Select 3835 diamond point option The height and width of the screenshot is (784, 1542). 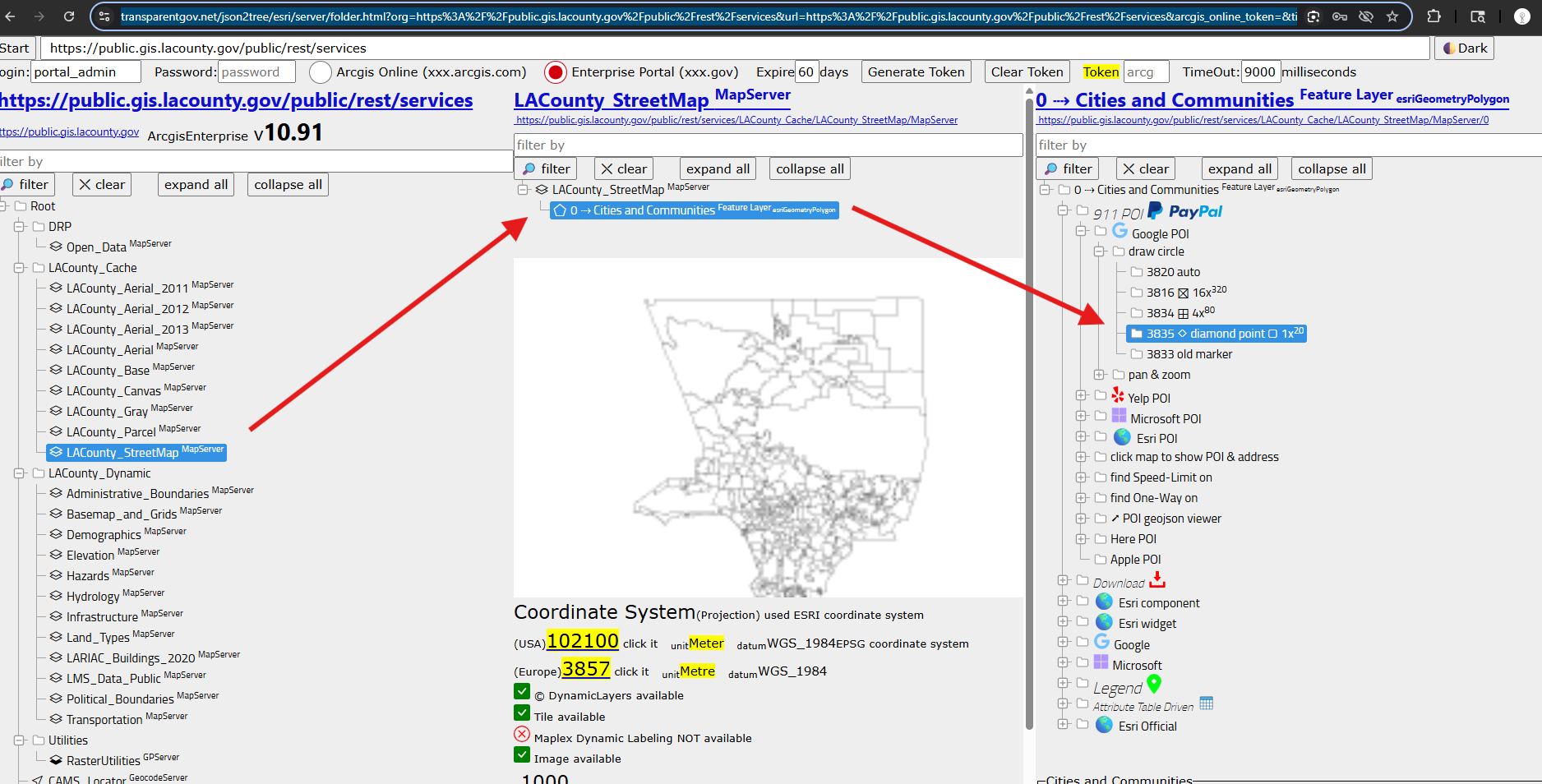(x=1217, y=334)
